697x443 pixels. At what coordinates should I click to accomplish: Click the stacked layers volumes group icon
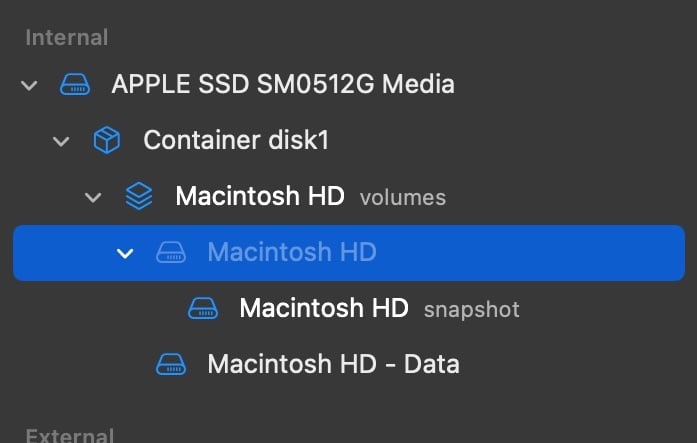(x=139, y=196)
